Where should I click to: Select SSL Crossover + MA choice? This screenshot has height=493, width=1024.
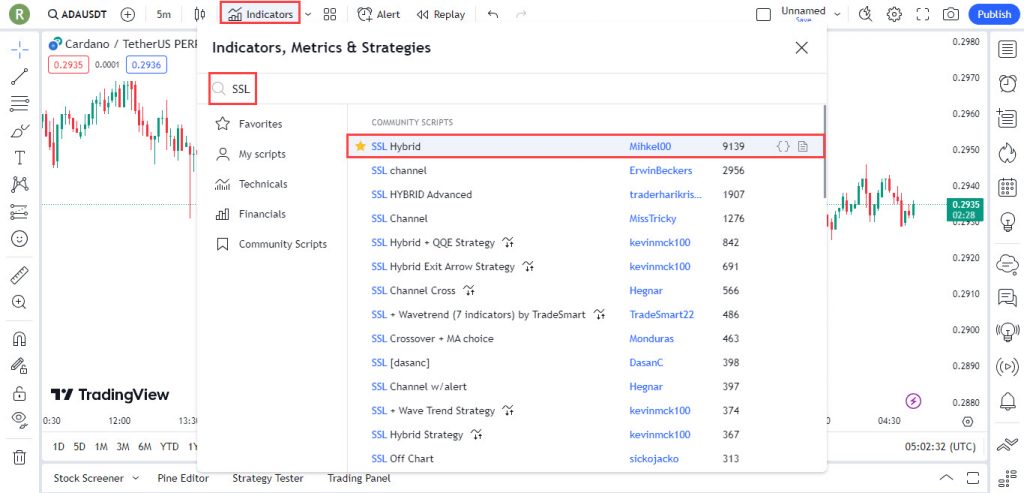pyautogui.click(x=586, y=338)
